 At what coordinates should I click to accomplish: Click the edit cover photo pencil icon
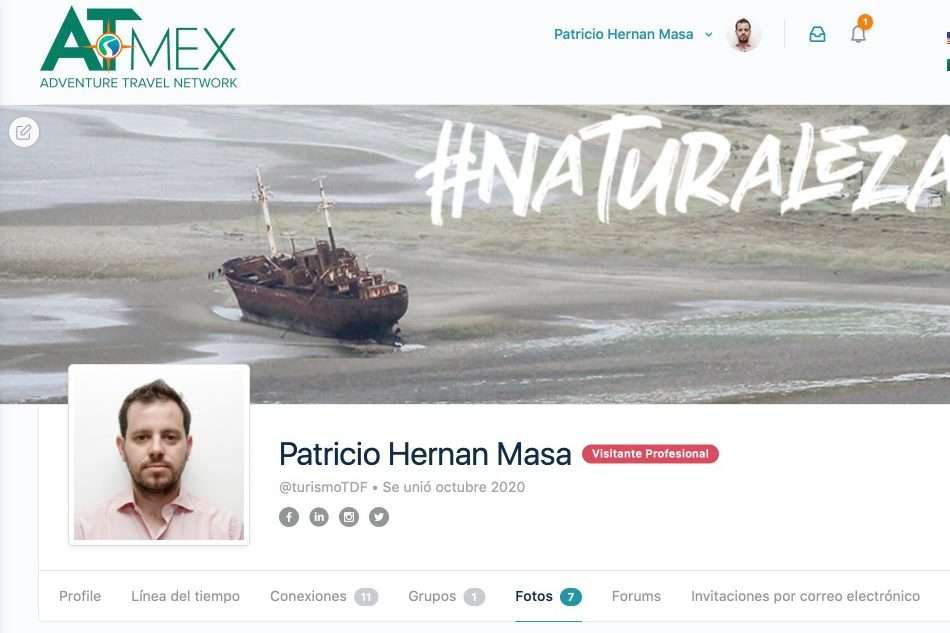pos(24,132)
